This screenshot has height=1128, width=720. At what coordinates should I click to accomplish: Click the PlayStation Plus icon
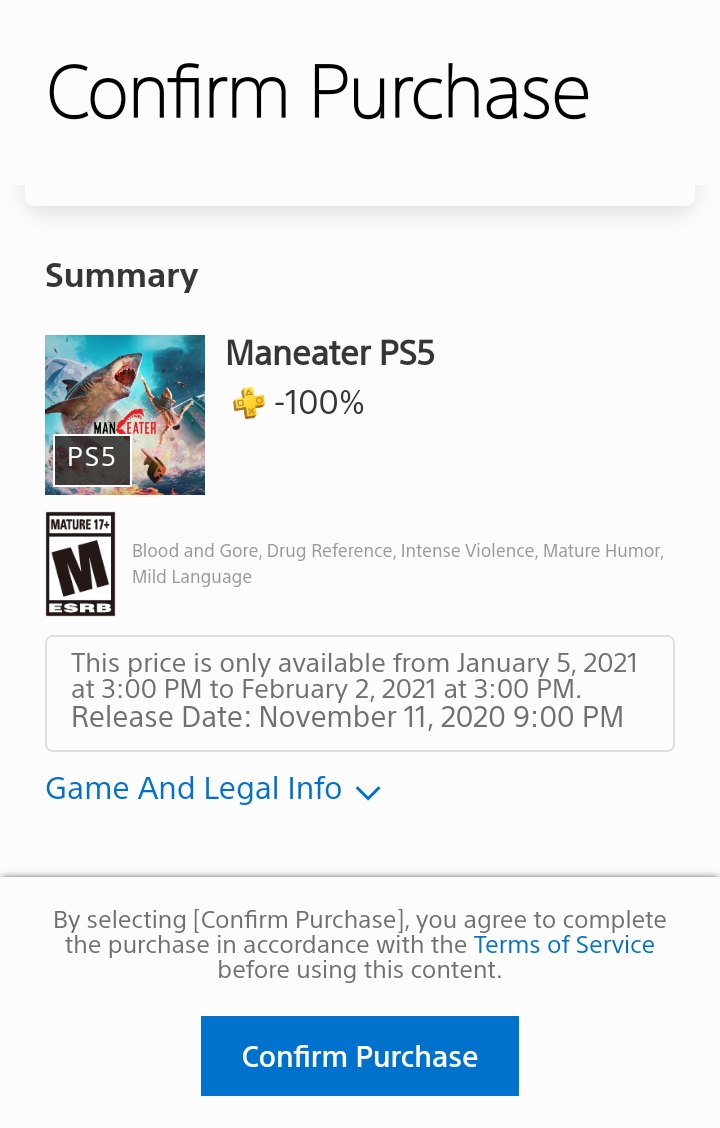click(x=248, y=403)
